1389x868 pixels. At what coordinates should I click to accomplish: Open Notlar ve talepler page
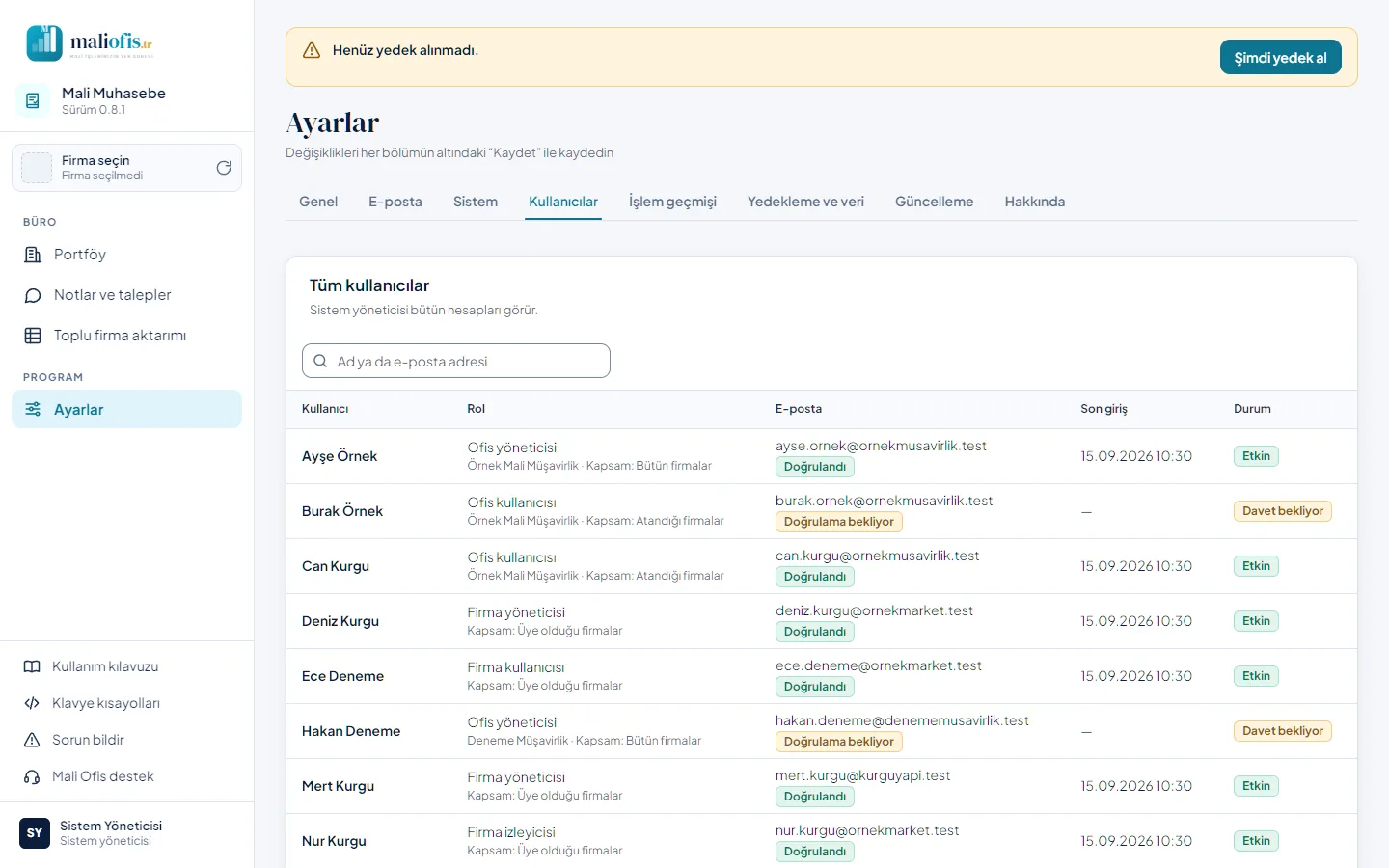(x=126, y=295)
